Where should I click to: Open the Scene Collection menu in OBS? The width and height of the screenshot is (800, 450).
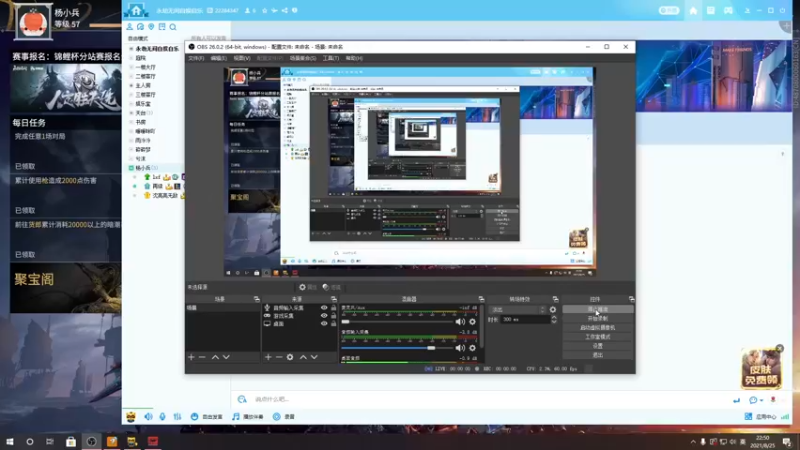[303, 58]
